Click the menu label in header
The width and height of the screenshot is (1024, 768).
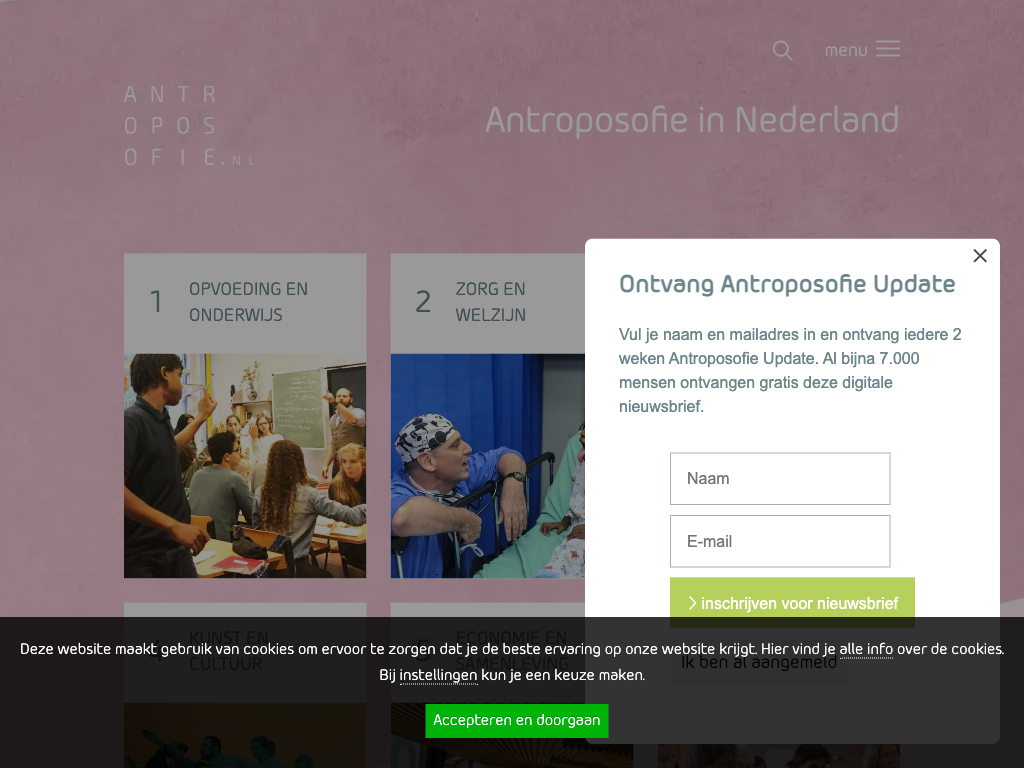point(846,50)
